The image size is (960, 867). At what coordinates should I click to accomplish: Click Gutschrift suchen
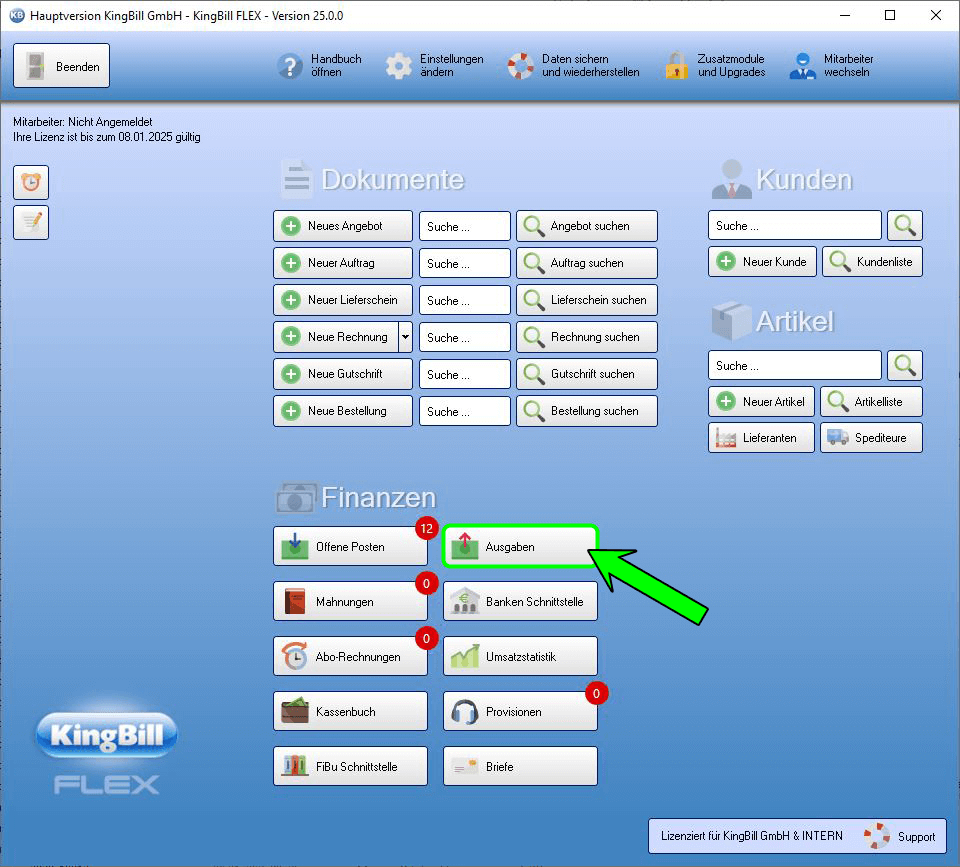point(587,374)
